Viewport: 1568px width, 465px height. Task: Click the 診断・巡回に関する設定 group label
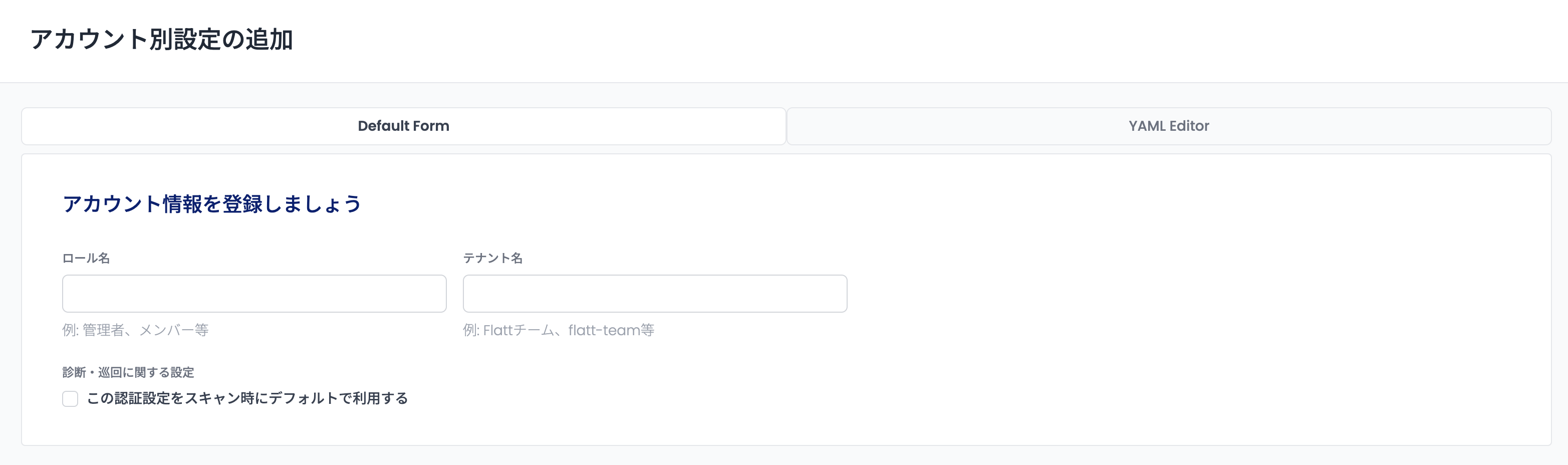(128, 372)
